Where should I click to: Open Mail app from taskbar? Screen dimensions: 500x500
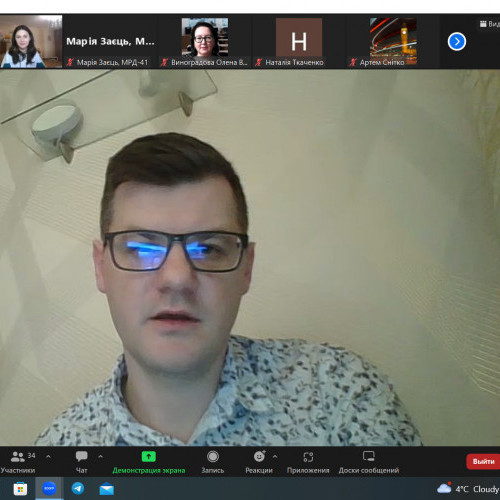(107, 489)
